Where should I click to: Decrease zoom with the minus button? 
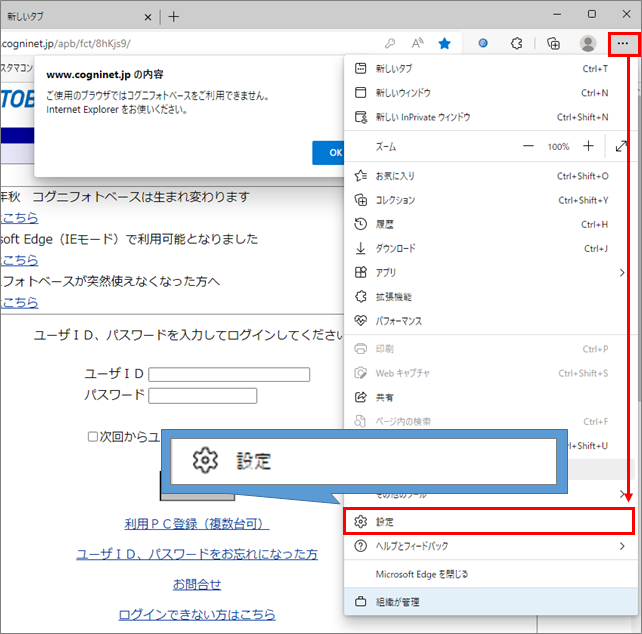528,146
